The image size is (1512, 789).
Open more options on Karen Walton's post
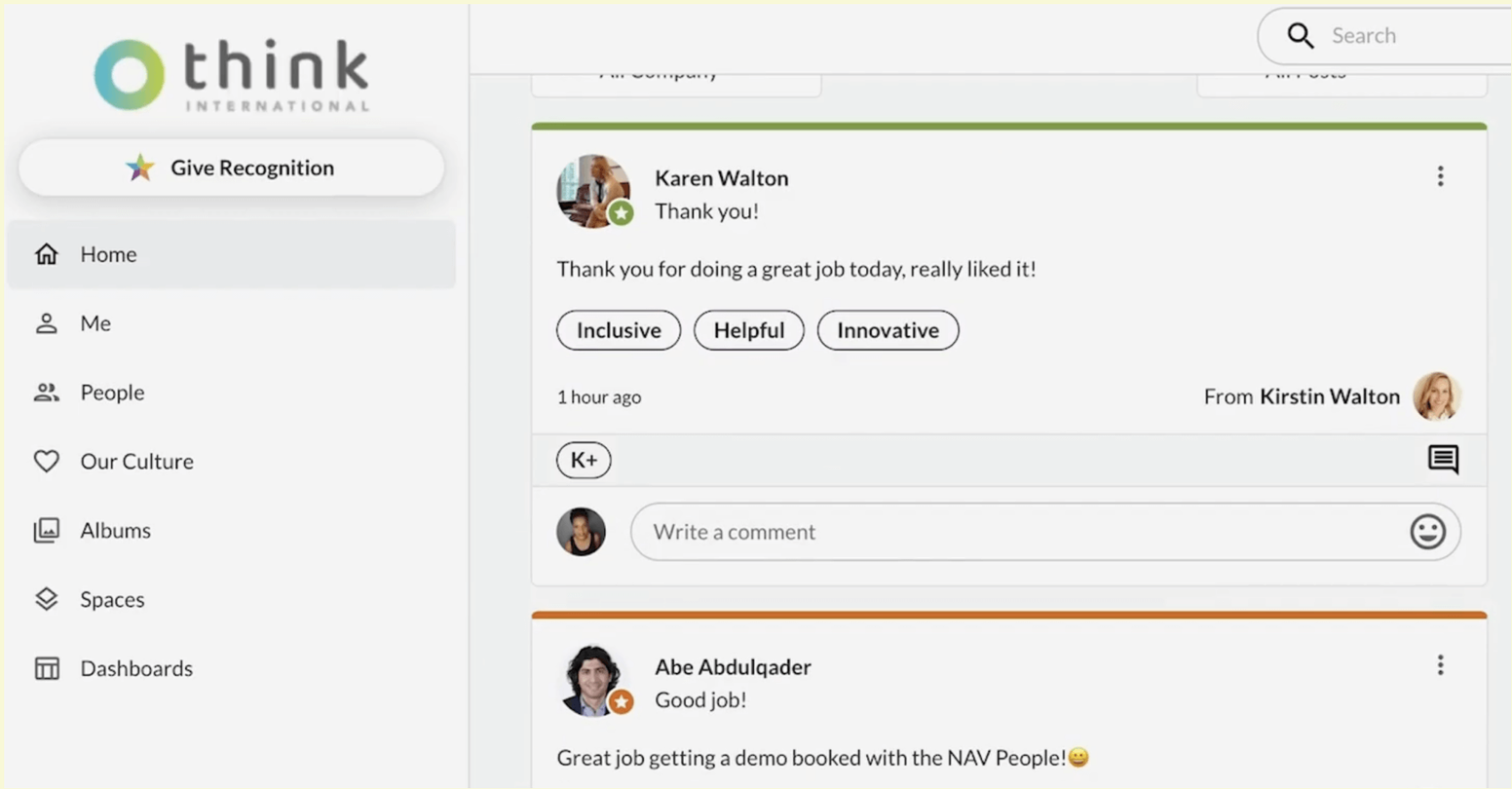(x=1440, y=176)
